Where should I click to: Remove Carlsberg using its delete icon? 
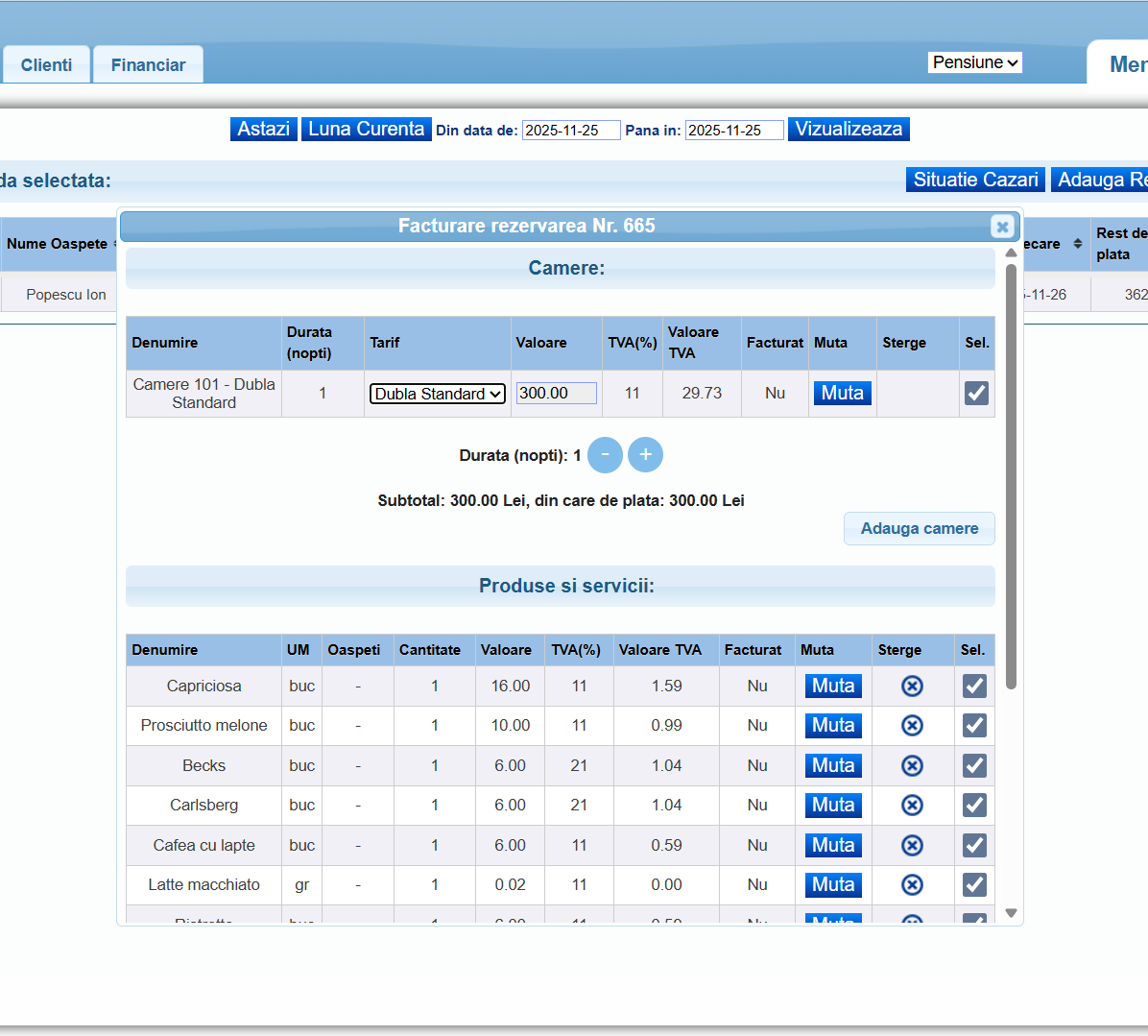point(912,805)
